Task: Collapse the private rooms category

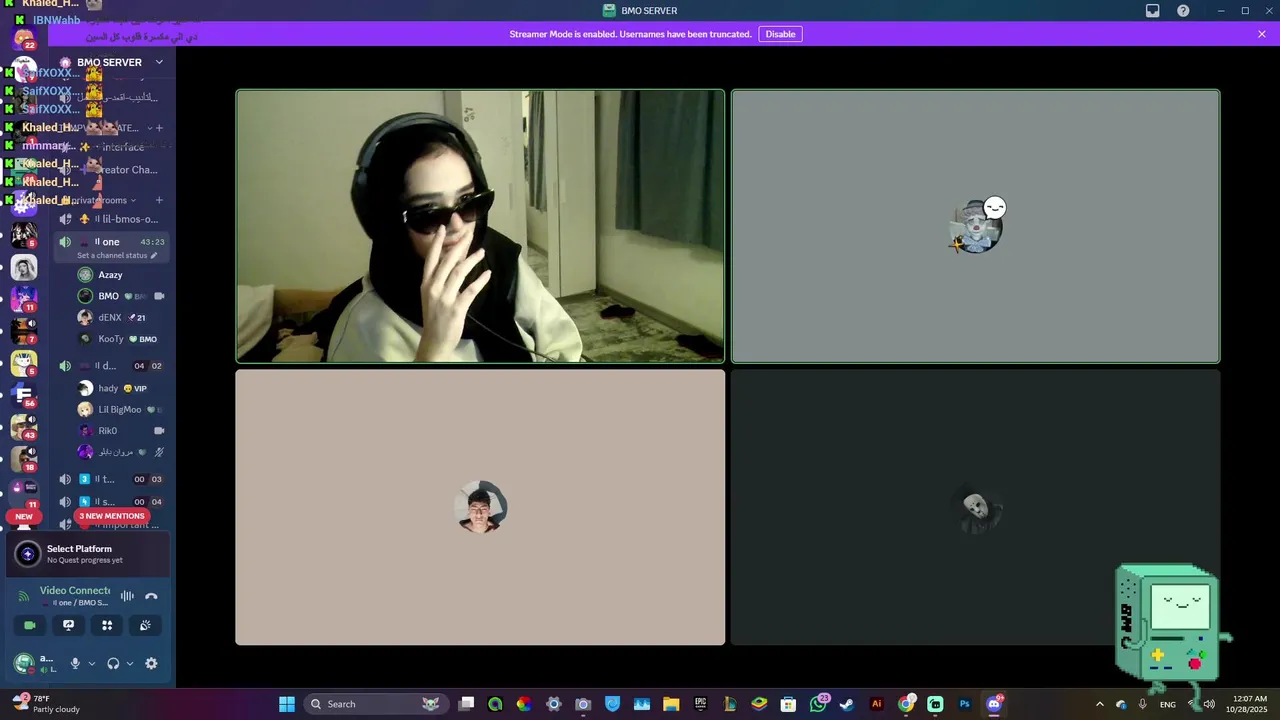Action: pos(100,200)
